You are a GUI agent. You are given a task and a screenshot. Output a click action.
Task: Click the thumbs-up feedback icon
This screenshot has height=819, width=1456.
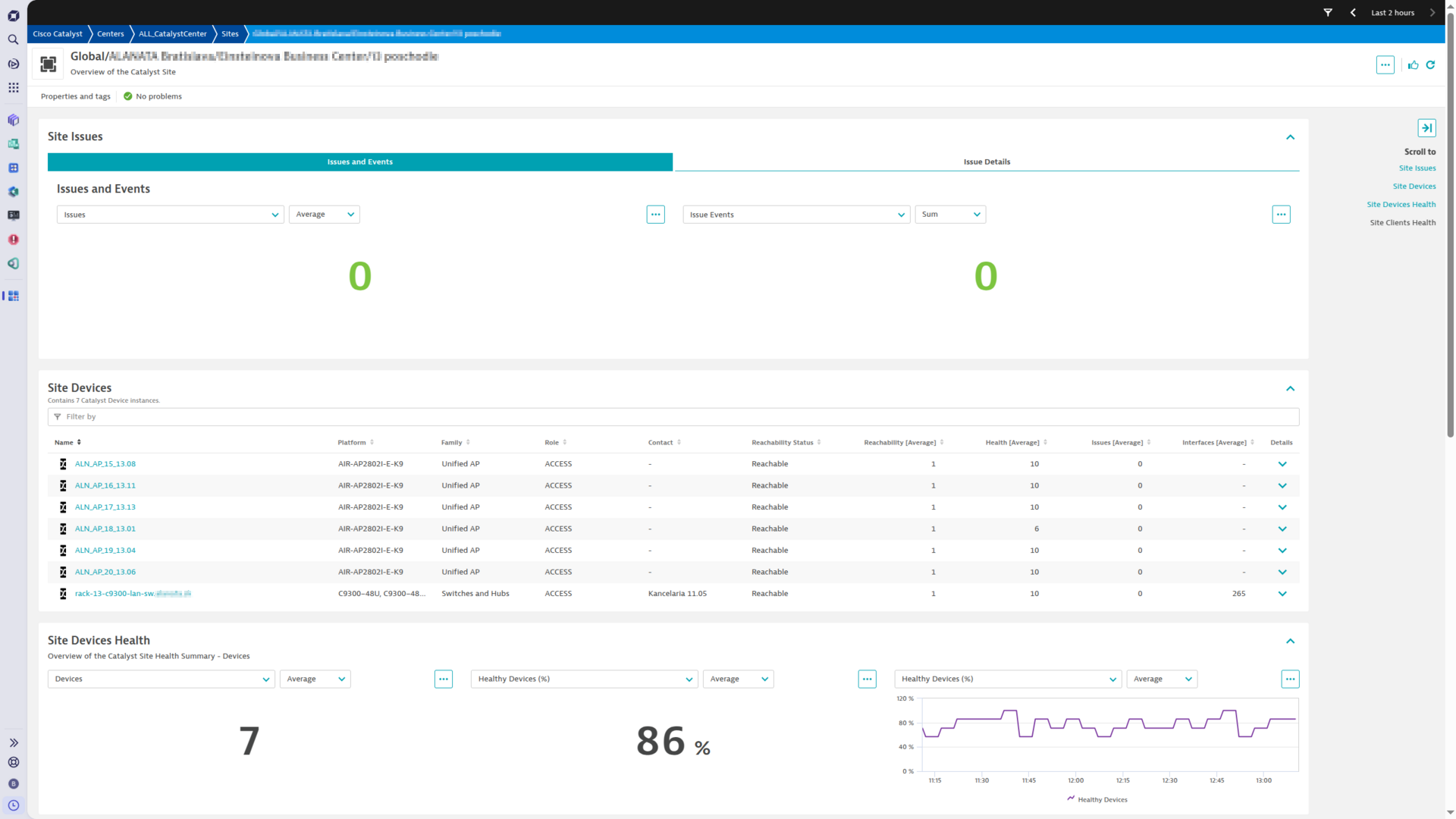(1413, 65)
